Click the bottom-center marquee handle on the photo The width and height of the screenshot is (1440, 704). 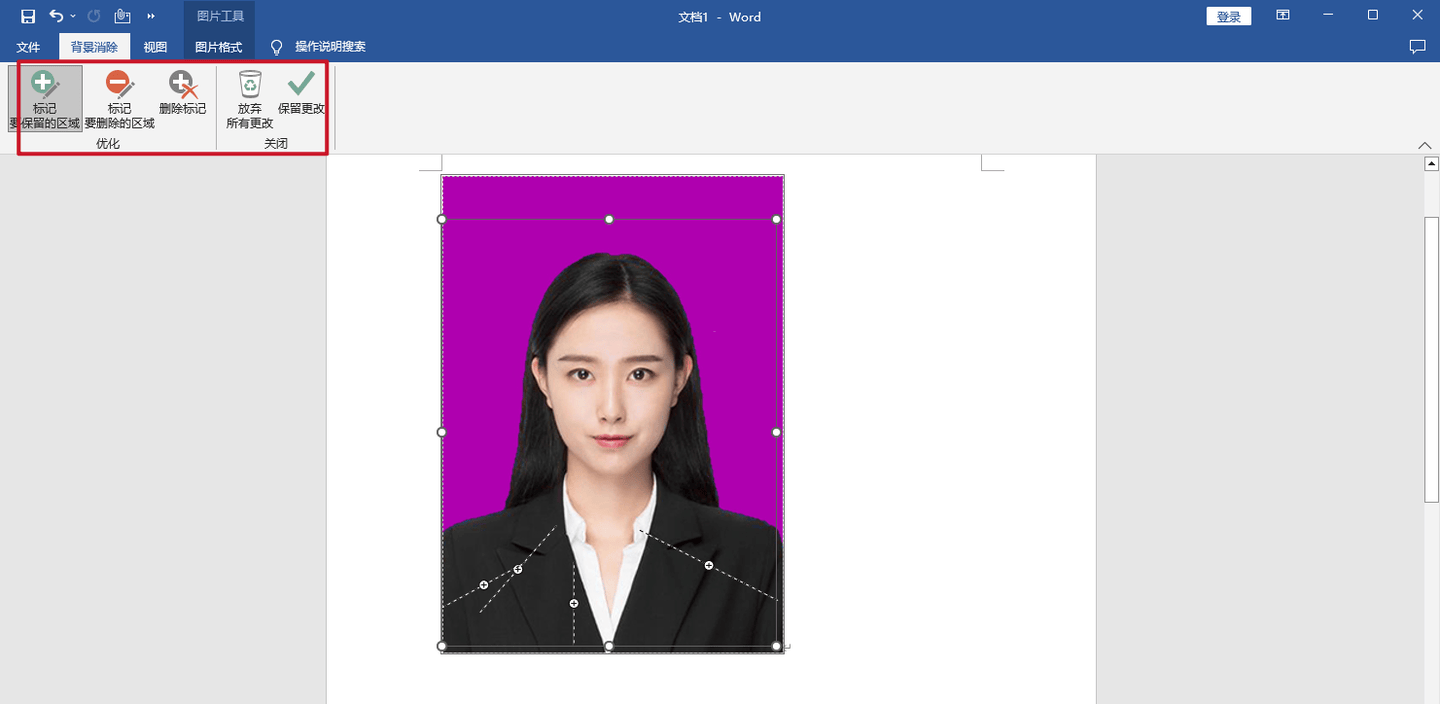pos(609,646)
